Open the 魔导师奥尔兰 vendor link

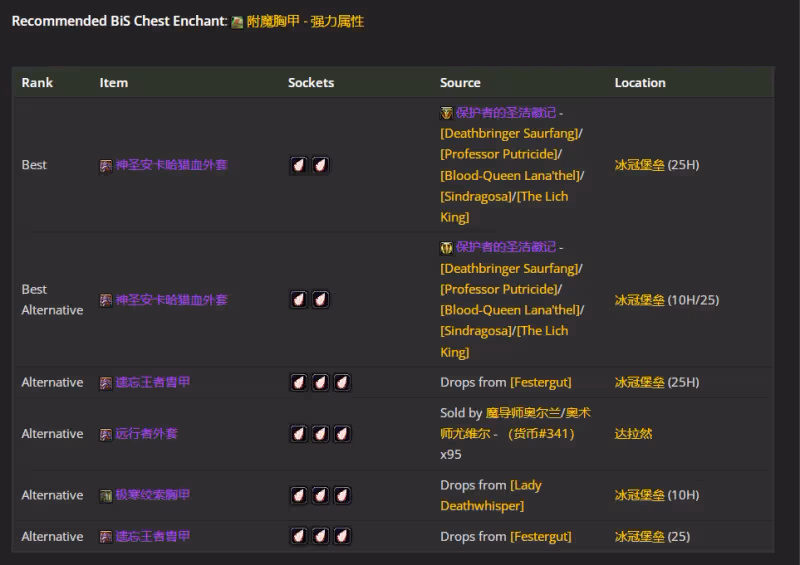(x=522, y=413)
